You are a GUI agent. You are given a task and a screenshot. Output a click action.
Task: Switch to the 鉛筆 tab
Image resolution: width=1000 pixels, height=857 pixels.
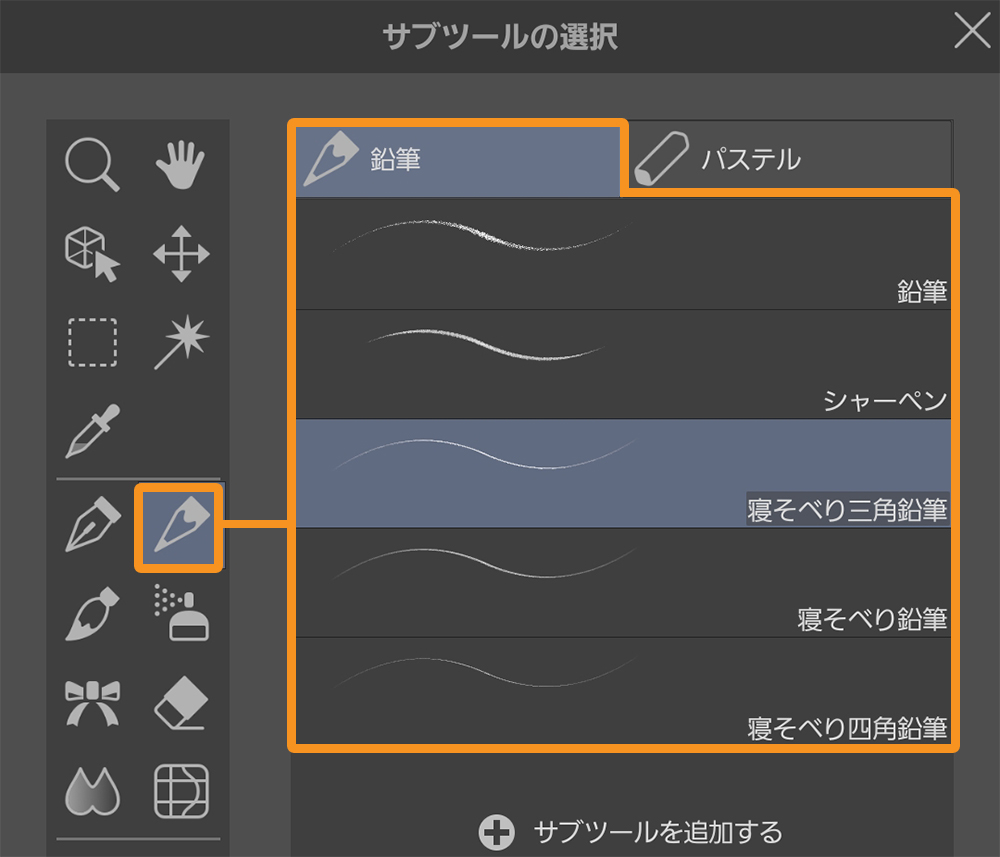coord(457,160)
